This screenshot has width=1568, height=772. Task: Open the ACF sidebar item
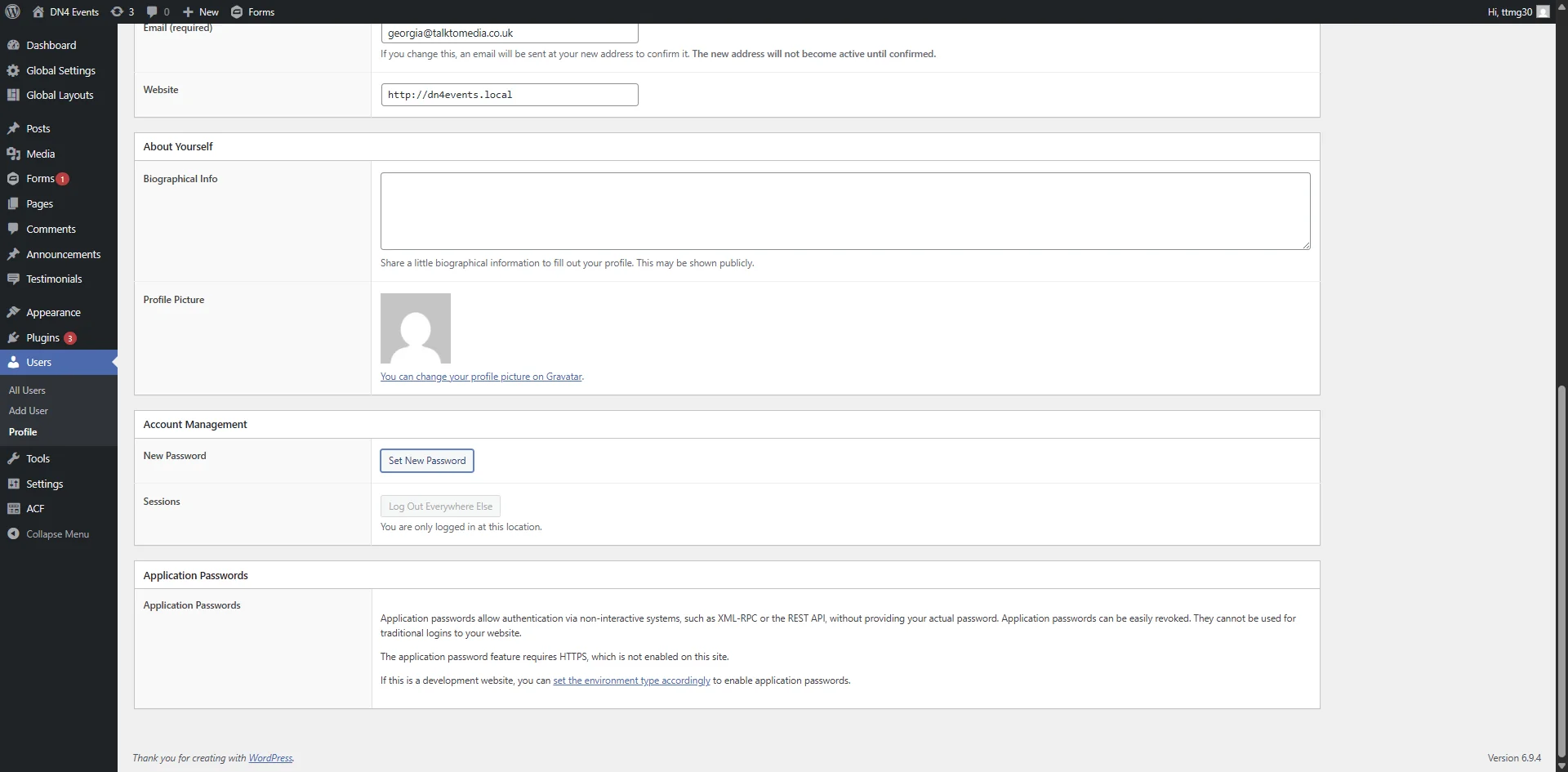pyautogui.click(x=34, y=508)
